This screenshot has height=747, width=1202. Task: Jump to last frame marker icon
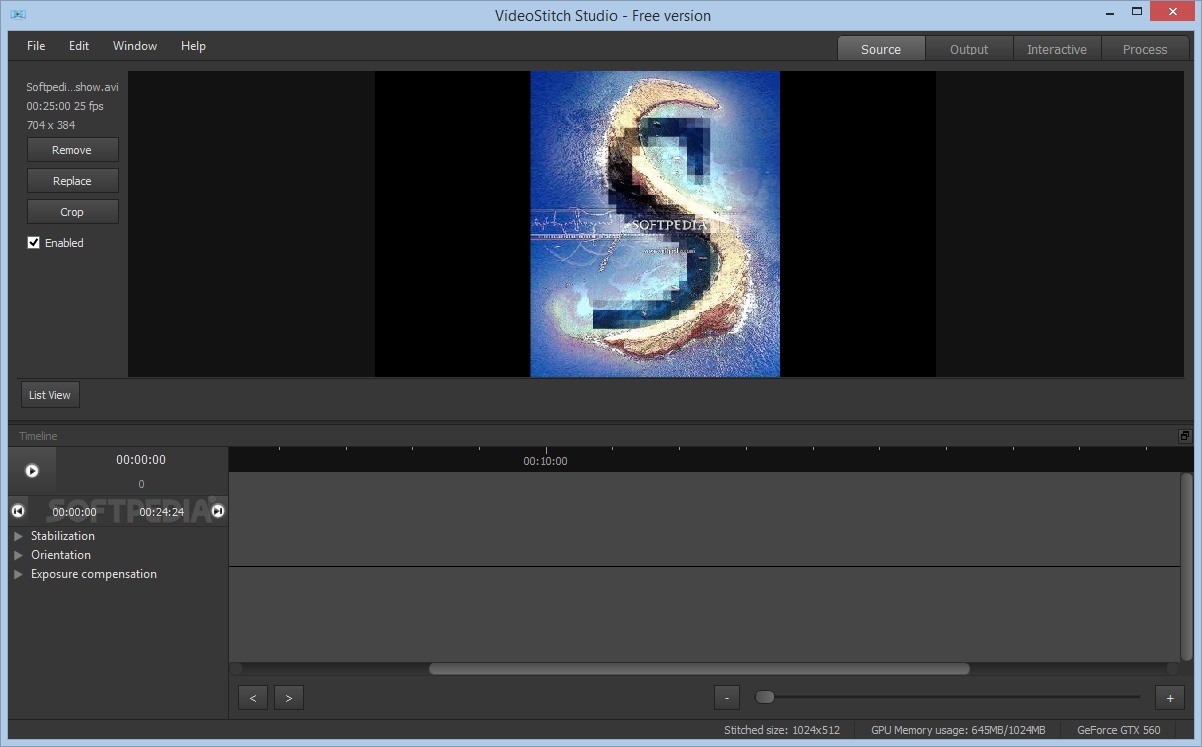(x=218, y=511)
